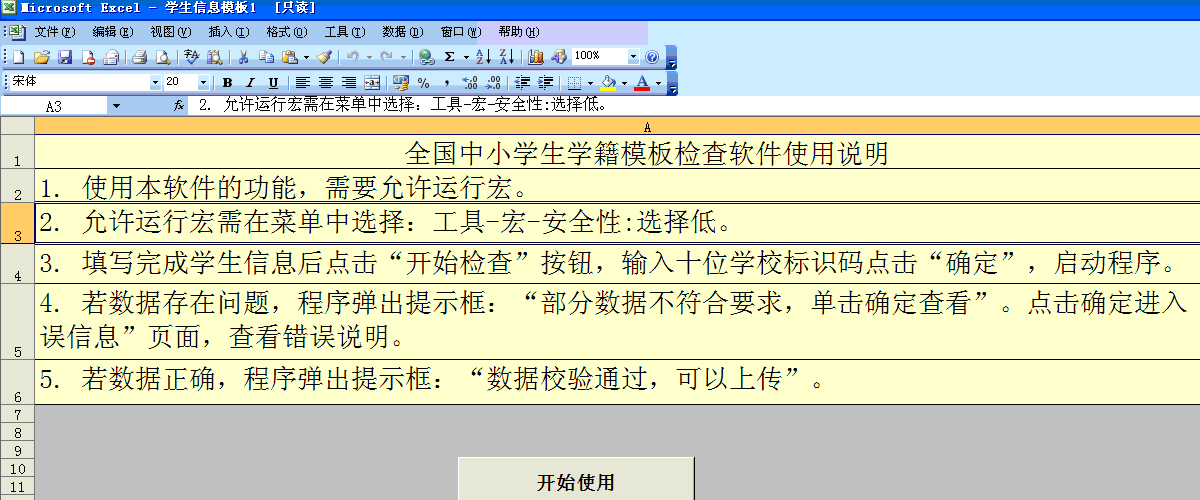Toggle underline formatting
The height and width of the screenshot is (500, 1200).
click(273, 82)
